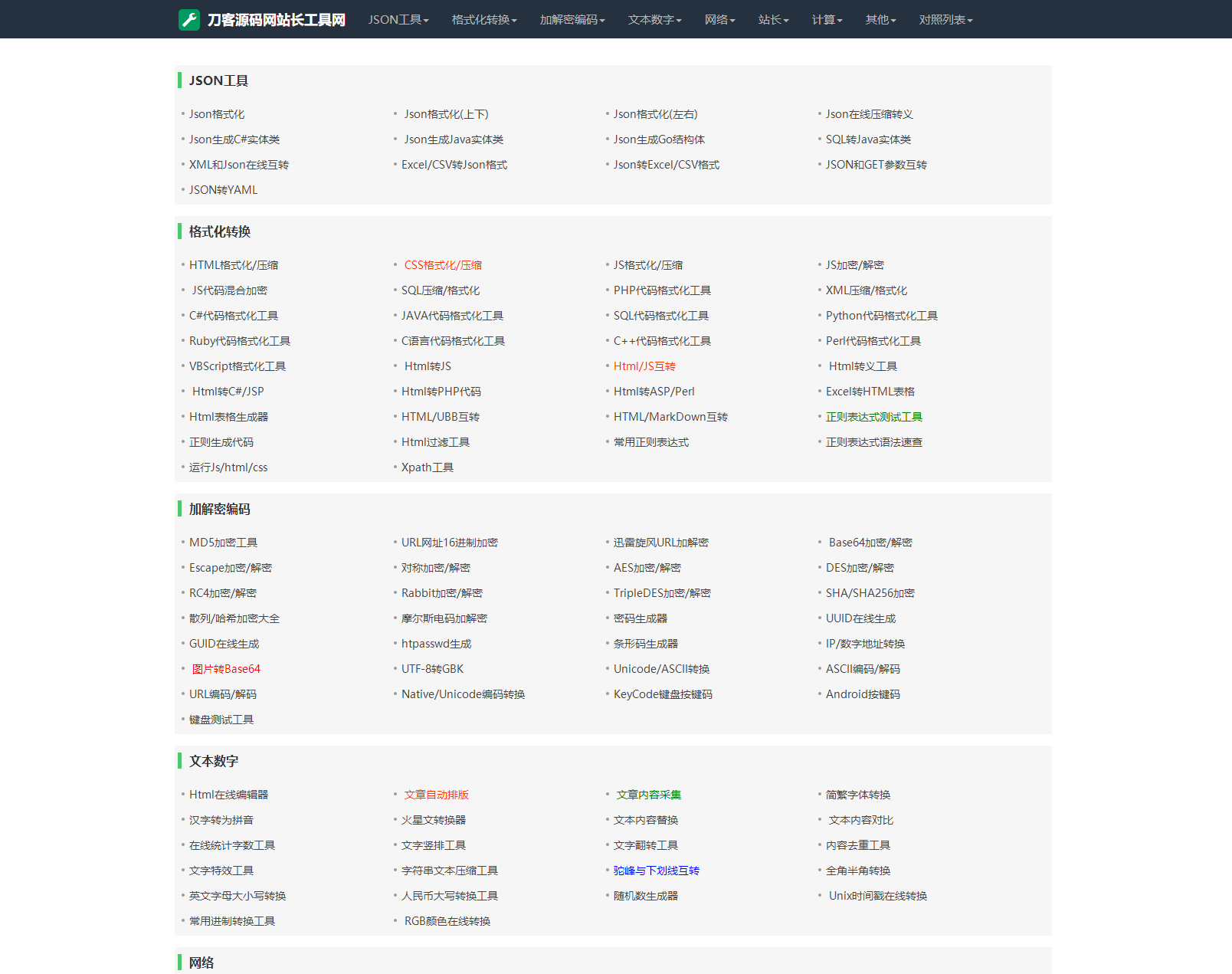Open the MD5加密工具 link
The image size is (1232, 974).
223,543
